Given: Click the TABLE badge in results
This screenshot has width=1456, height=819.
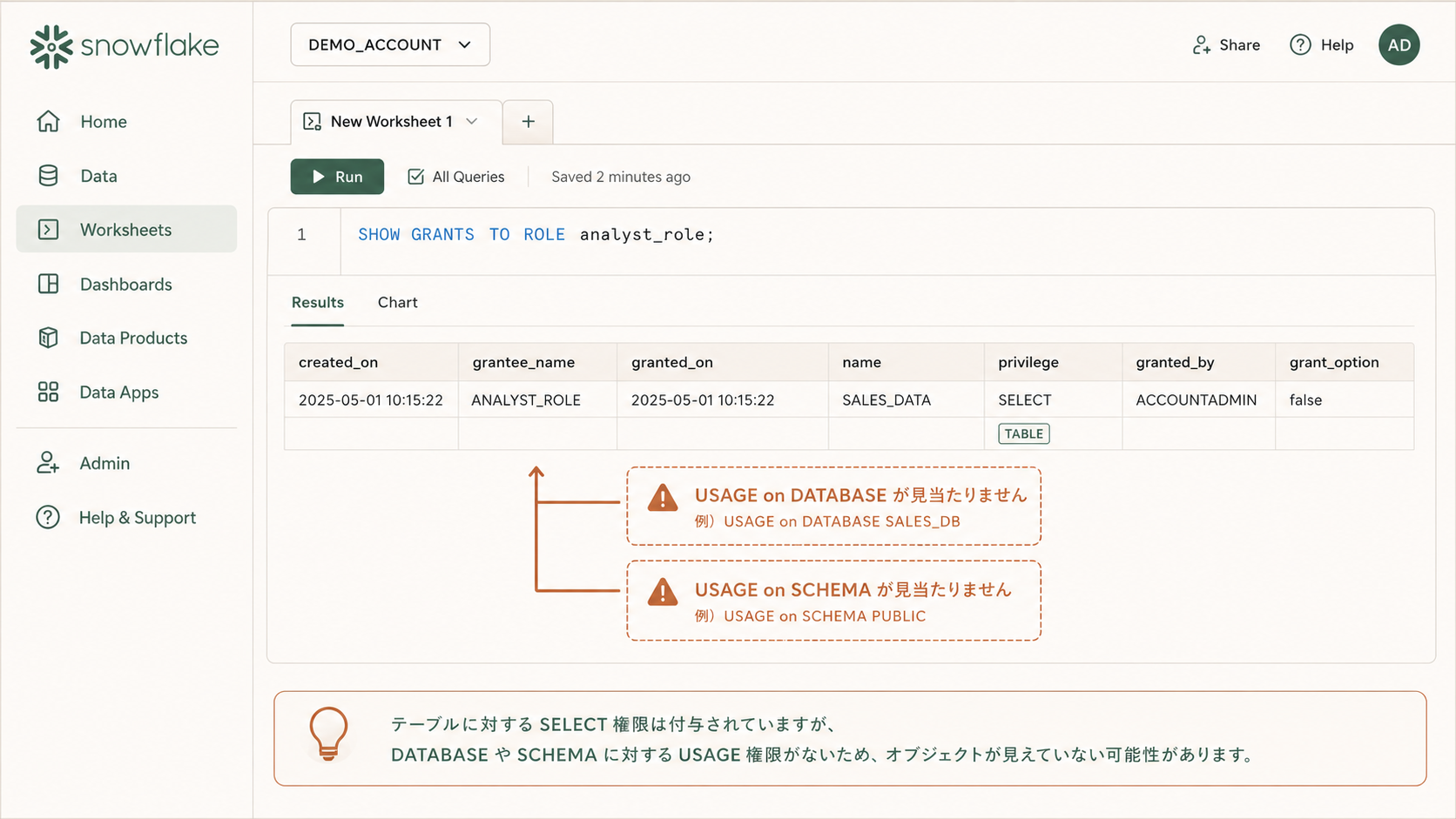Looking at the screenshot, I should [1024, 433].
